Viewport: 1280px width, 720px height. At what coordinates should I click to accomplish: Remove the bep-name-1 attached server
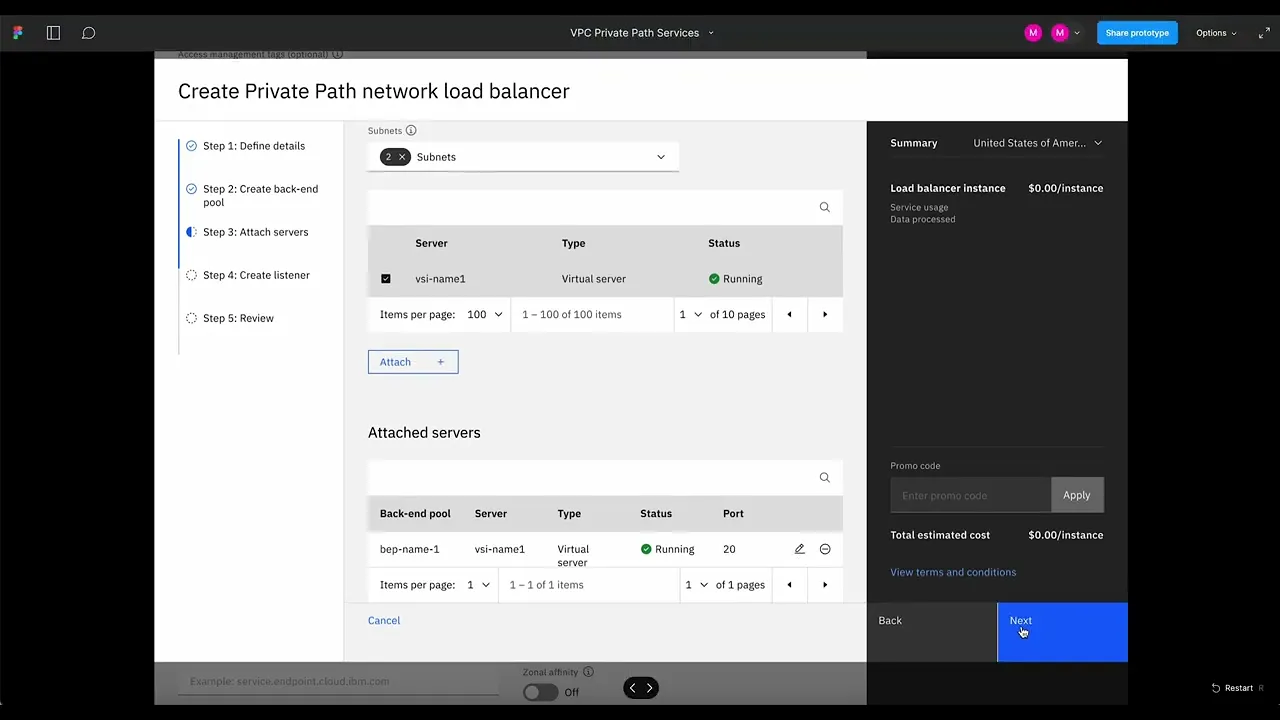[x=825, y=549]
